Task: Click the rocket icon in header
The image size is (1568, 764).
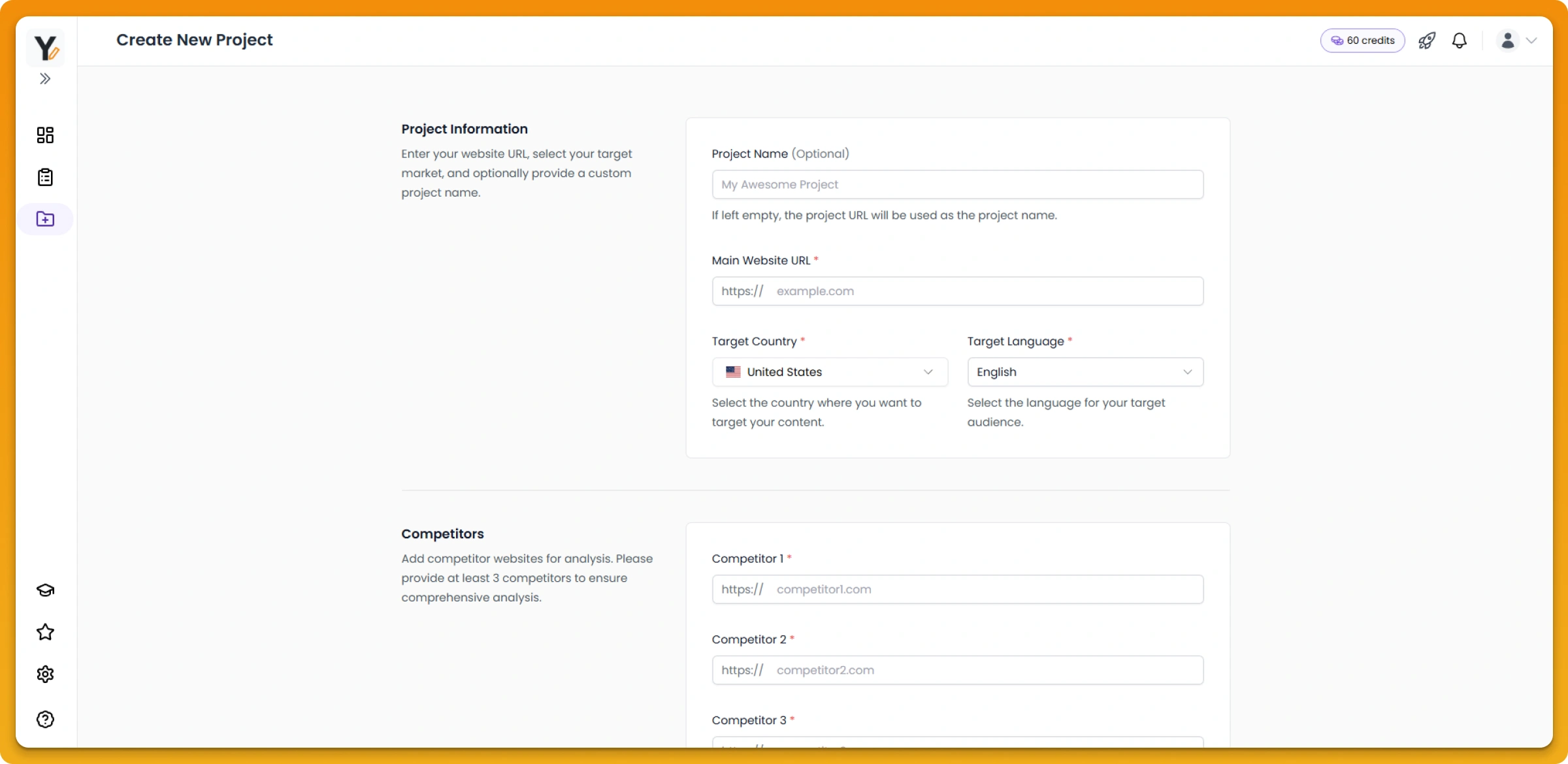Action: pyautogui.click(x=1427, y=40)
